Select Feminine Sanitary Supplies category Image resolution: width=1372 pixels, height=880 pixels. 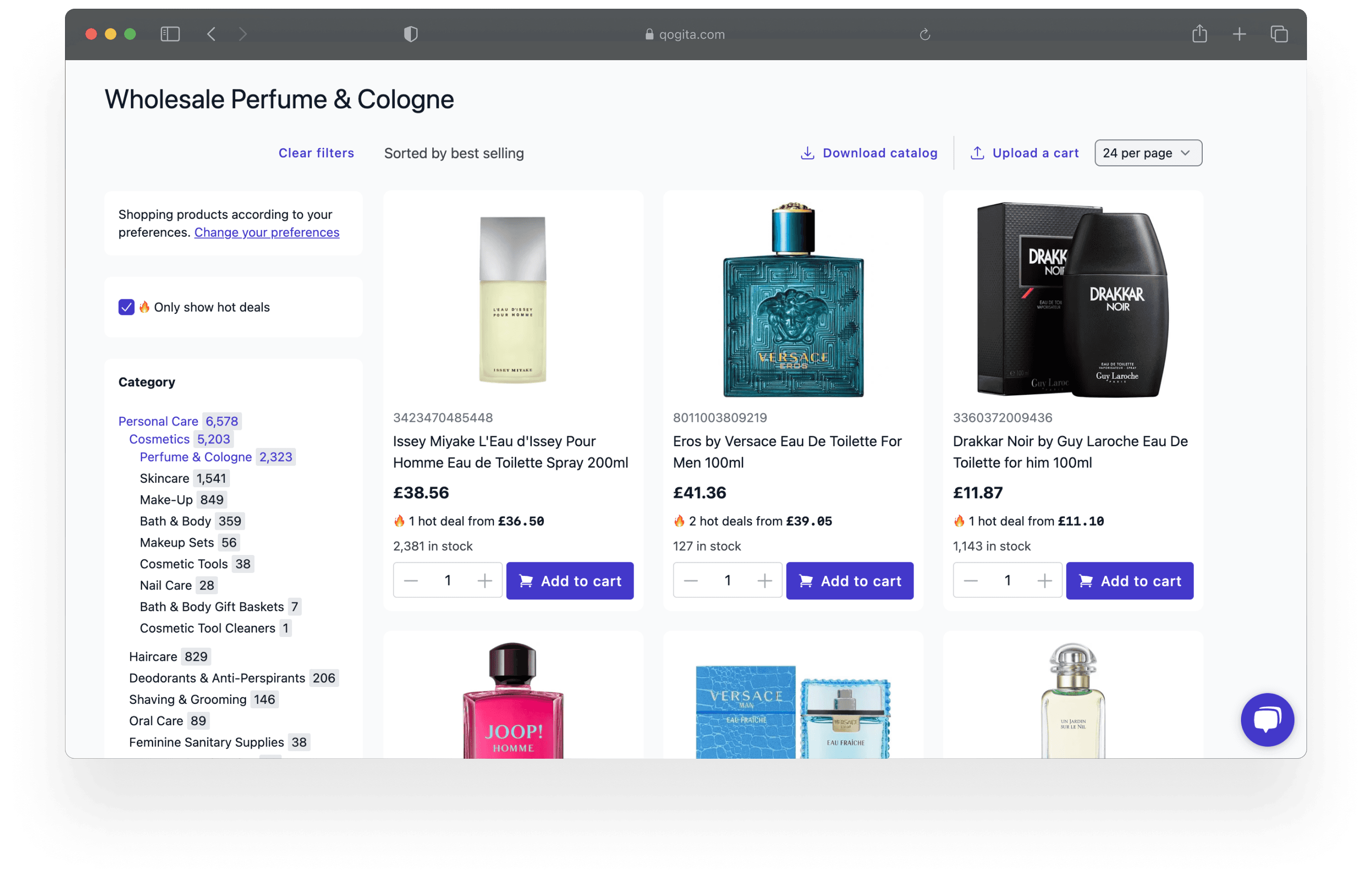(206, 742)
